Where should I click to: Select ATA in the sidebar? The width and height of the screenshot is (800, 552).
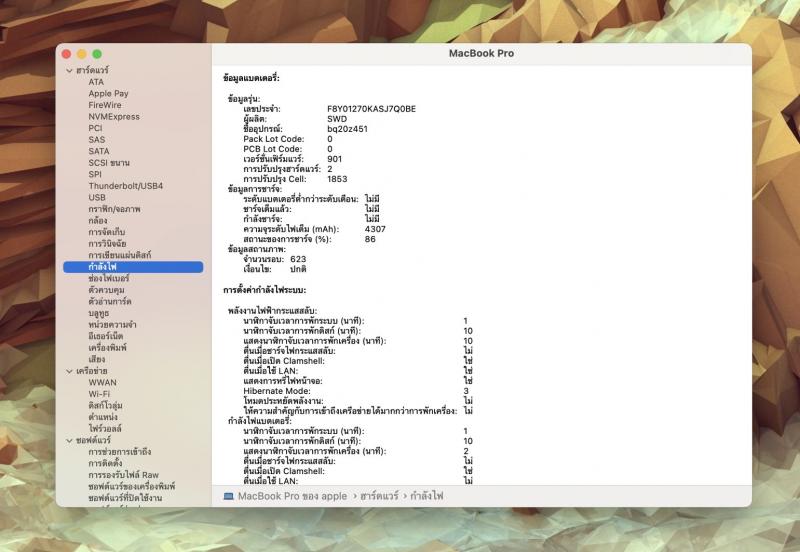pos(96,82)
